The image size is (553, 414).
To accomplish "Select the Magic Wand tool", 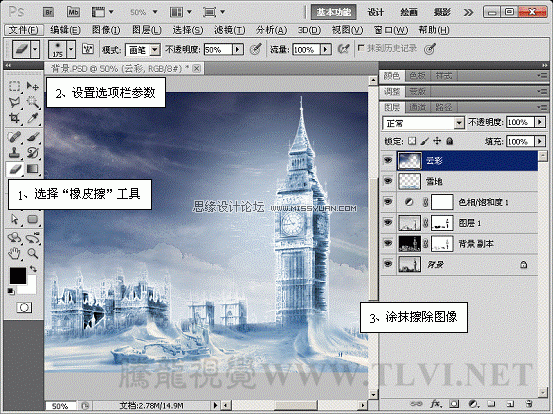I will point(32,102).
